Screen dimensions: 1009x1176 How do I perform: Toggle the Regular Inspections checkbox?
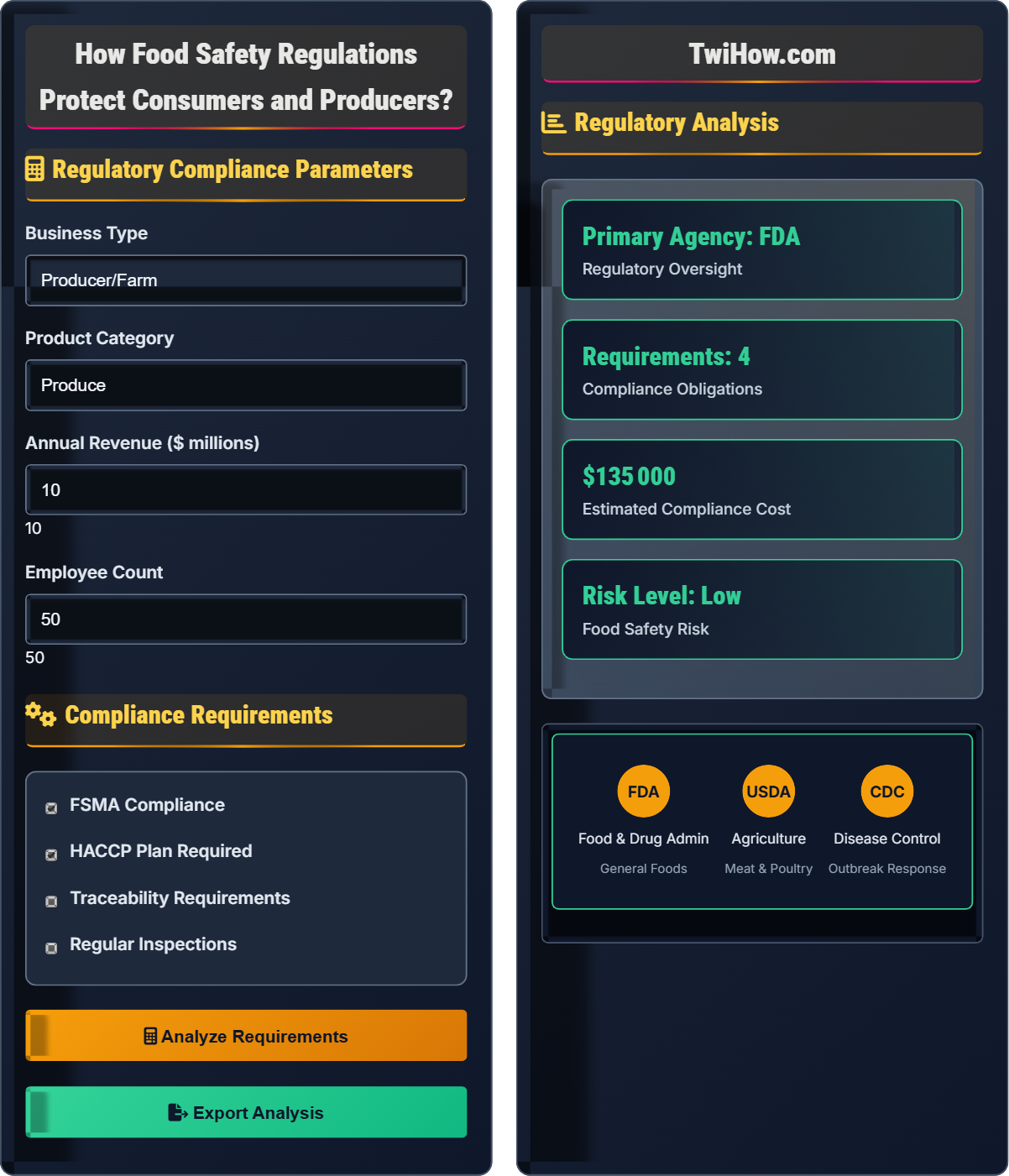pos(51,948)
